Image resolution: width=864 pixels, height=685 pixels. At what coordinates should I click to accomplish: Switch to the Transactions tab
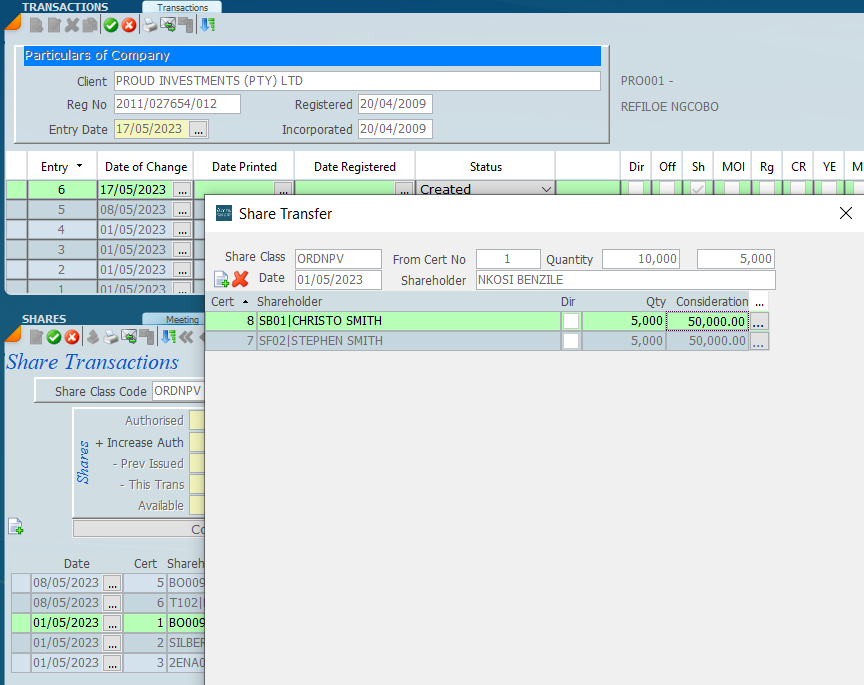click(183, 8)
